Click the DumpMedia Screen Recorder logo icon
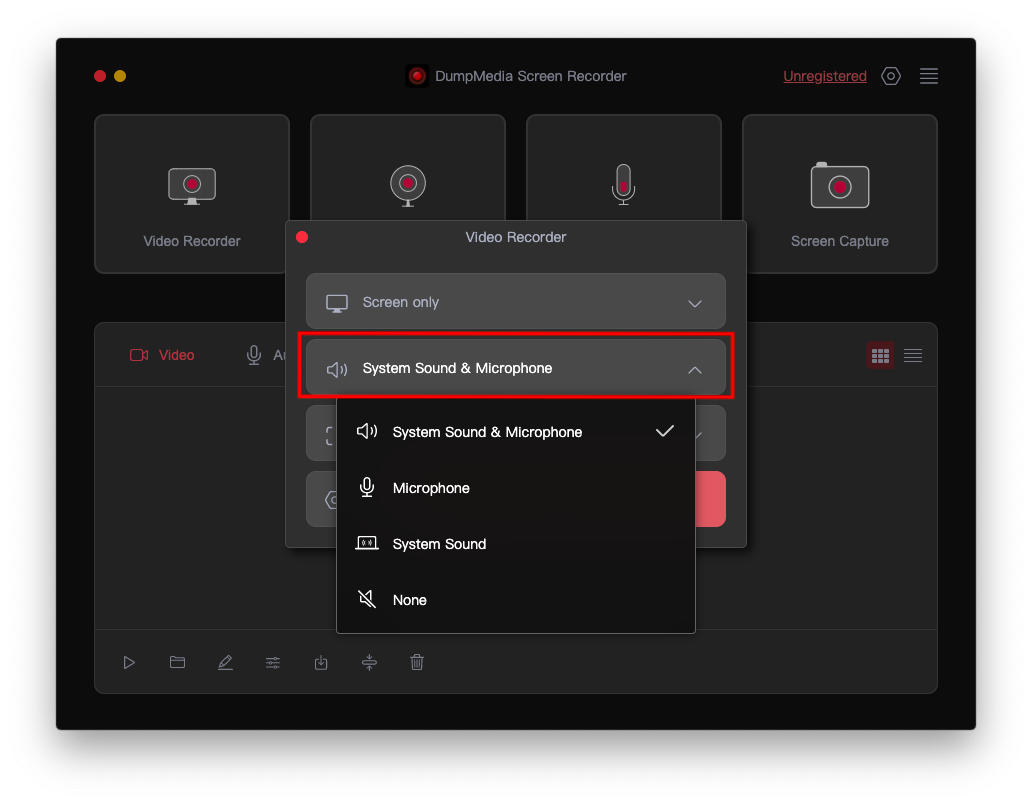This screenshot has width=1032, height=804. 417,76
